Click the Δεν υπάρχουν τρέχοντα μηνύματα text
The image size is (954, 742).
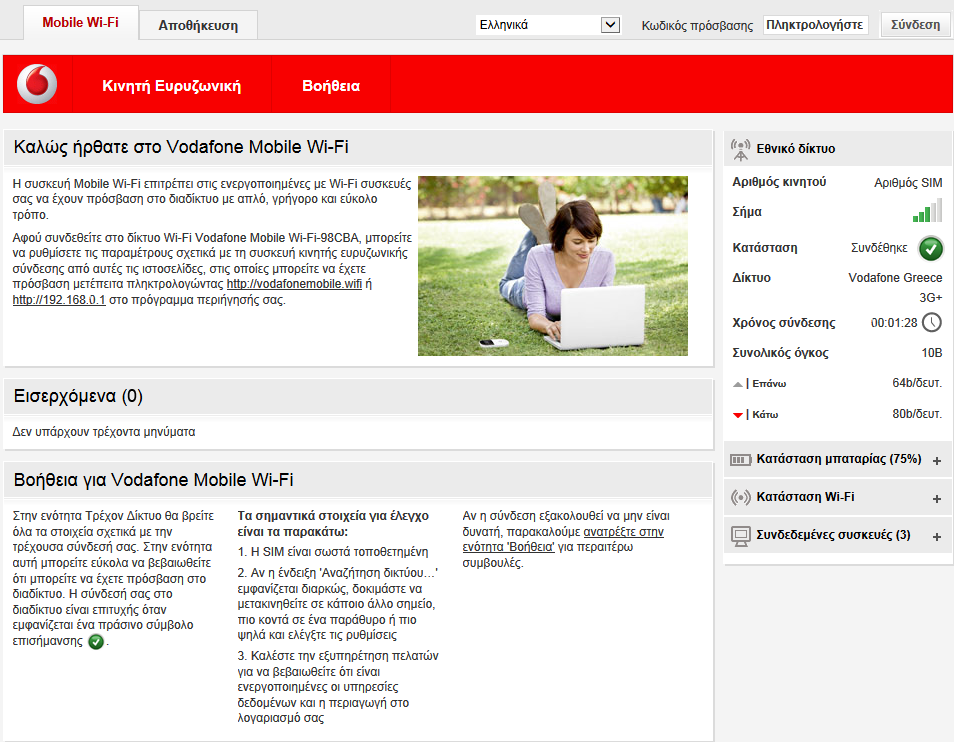pos(104,432)
